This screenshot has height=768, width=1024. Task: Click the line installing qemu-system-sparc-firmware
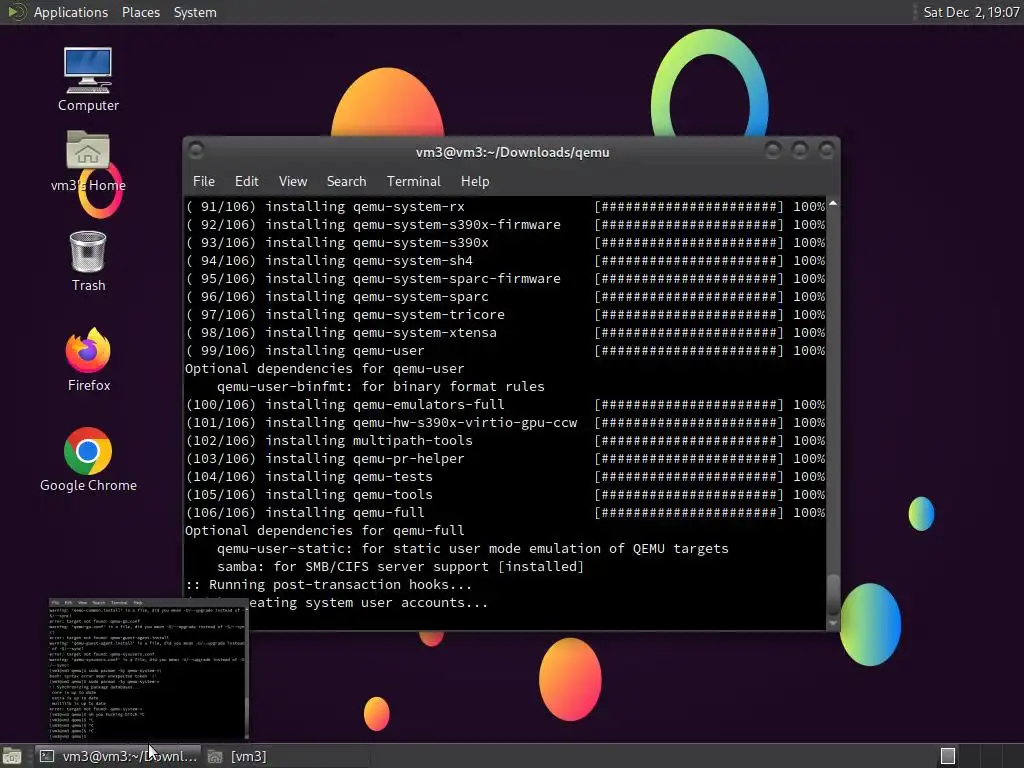pos(505,279)
